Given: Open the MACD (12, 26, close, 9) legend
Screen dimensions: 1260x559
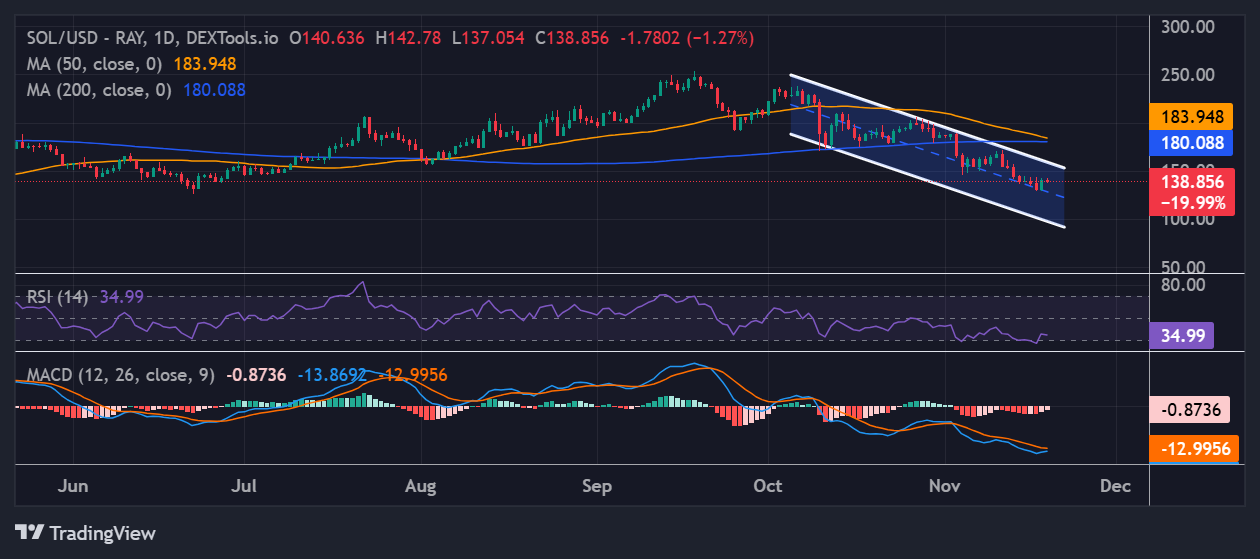Looking at the screenshot, I should tap(120, 375).
